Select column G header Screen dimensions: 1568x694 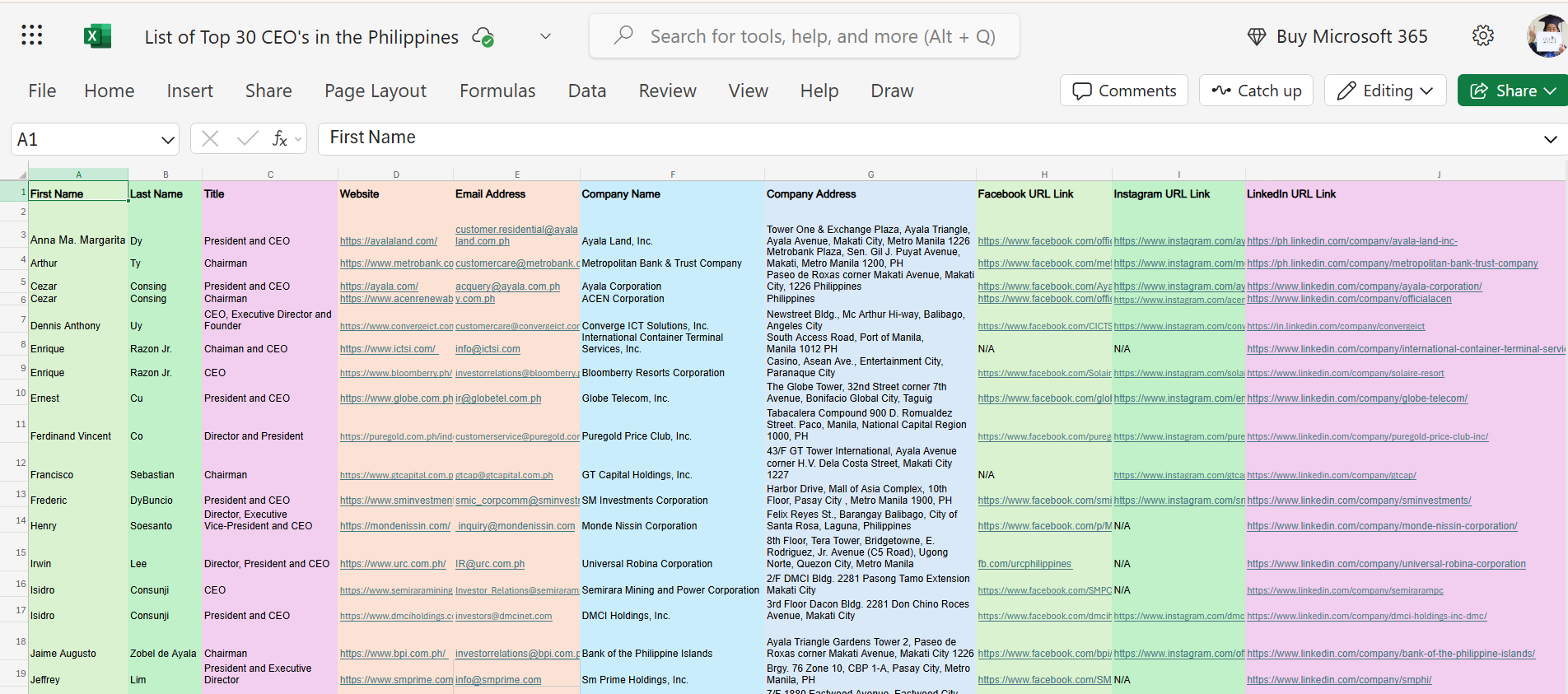[x=870, y=175]
